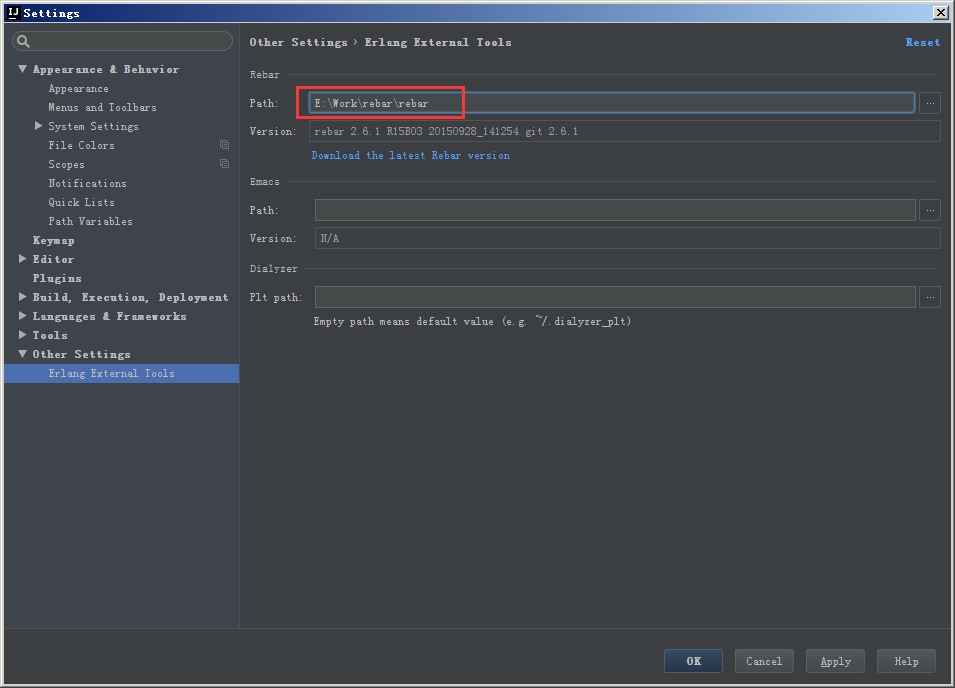Click the small icon next to Scopes
Screen dimensions: 955x688
pyautogui.click(x=224, y=163)
